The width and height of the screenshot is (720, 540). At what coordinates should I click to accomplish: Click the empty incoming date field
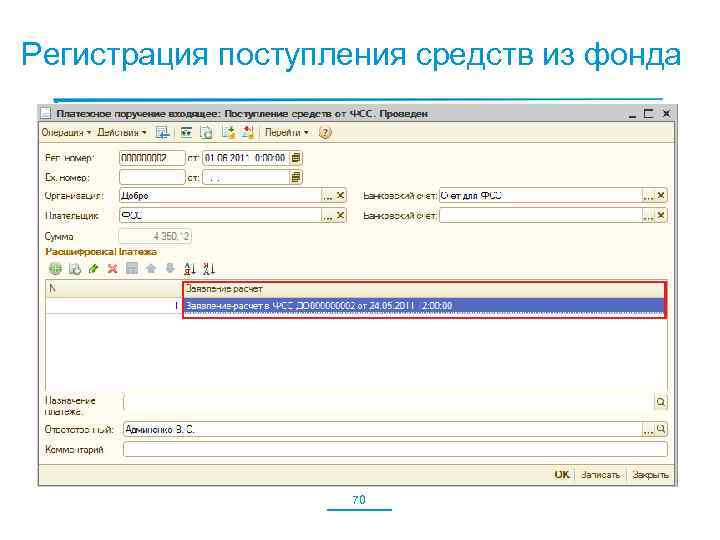246,177
